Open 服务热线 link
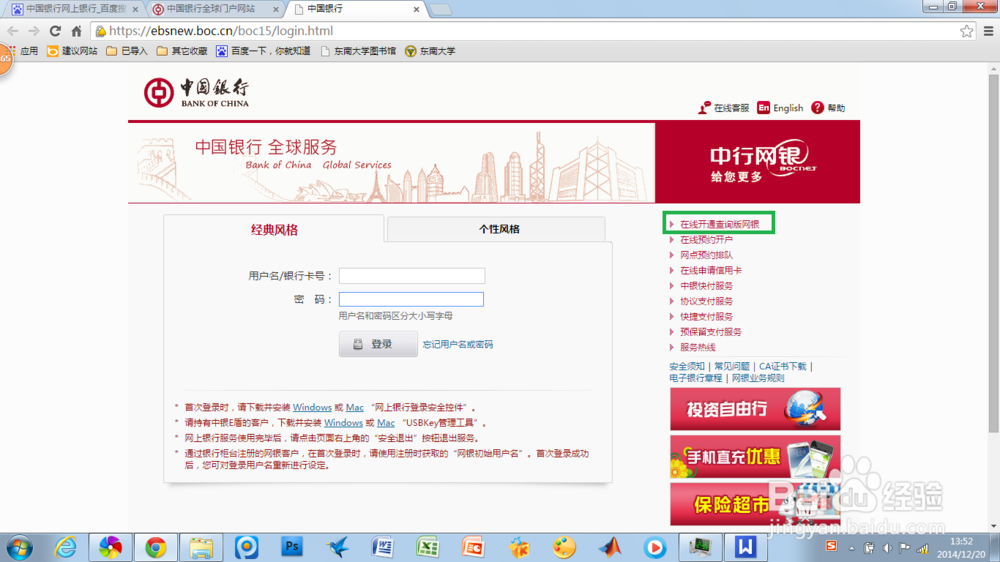 coord(698,347)
